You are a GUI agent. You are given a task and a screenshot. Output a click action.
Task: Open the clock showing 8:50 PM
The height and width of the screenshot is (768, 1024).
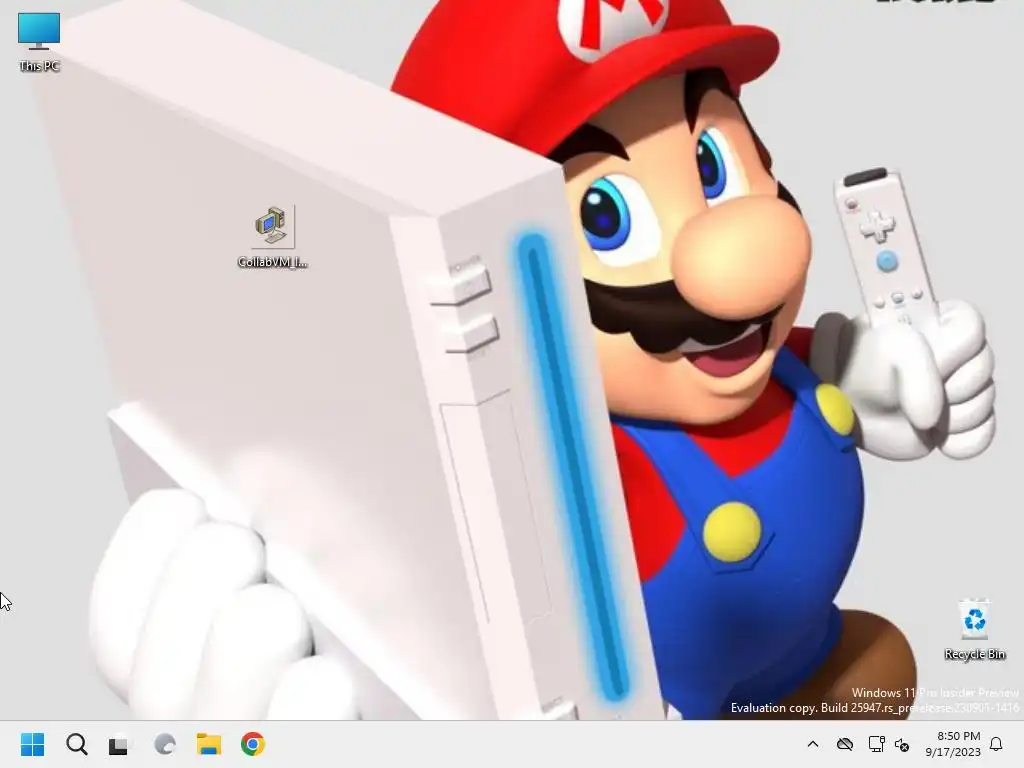pos(953,744)
